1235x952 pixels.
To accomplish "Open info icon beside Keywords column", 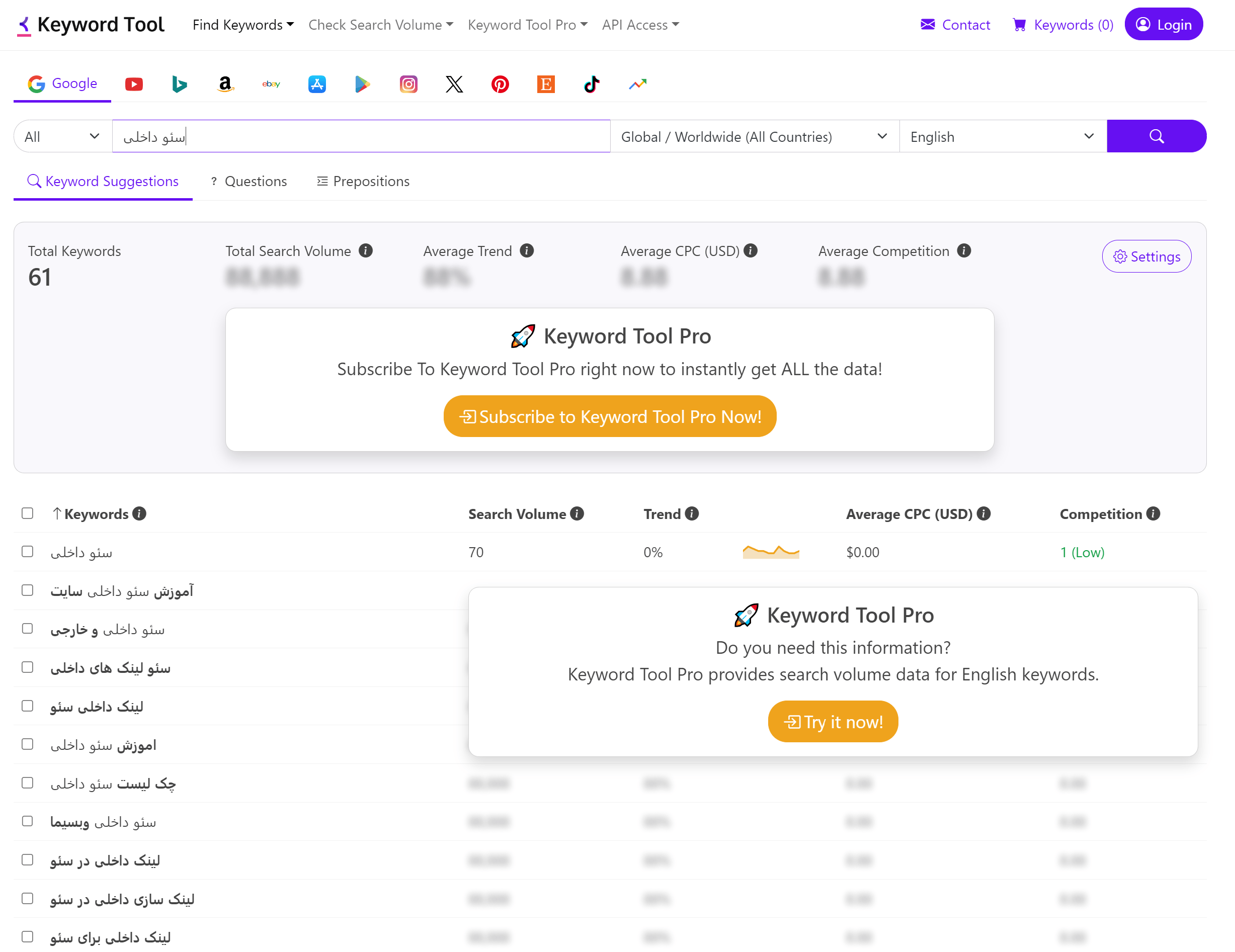I will click(139, 513).
